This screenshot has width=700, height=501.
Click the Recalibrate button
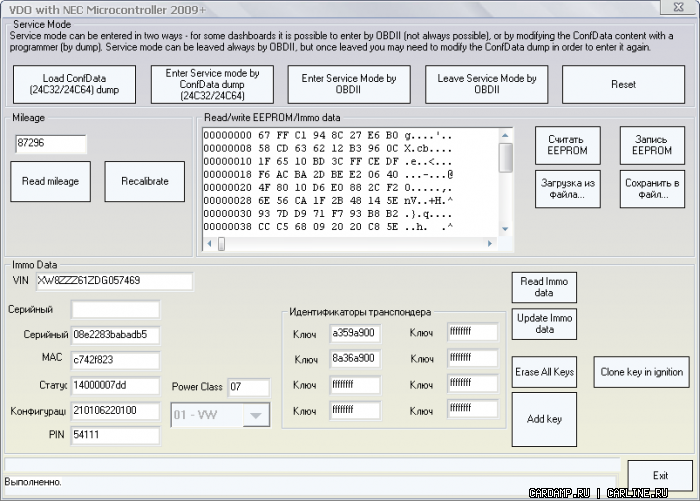[145, 181]
